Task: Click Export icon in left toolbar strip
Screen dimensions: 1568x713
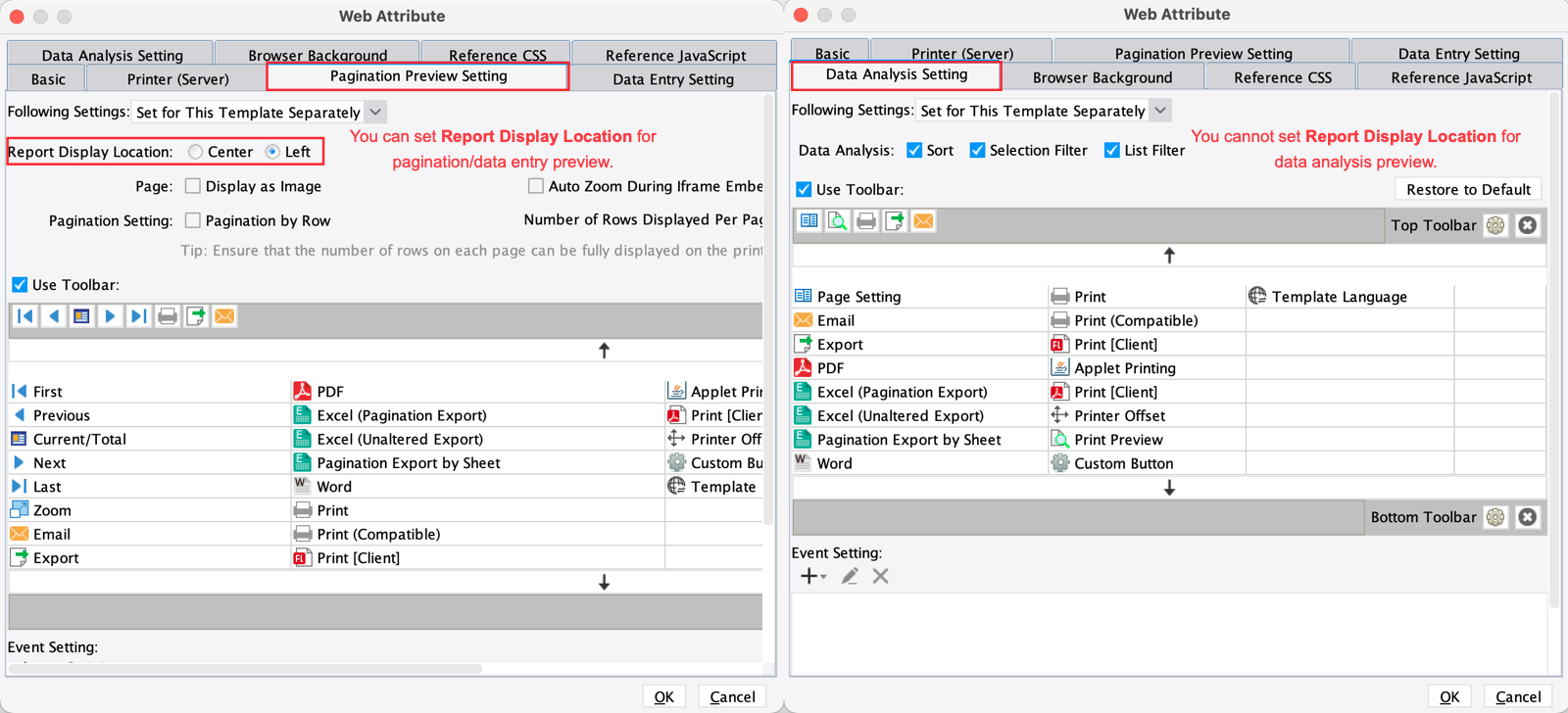Action: coord(196,316)
